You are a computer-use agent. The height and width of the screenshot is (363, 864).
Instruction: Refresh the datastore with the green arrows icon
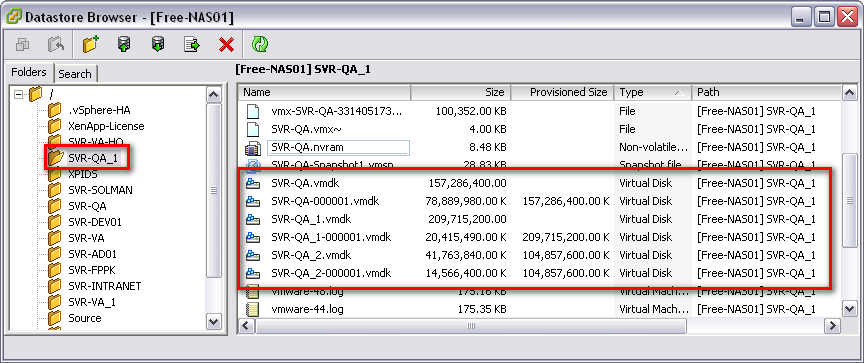click(260, 44)
